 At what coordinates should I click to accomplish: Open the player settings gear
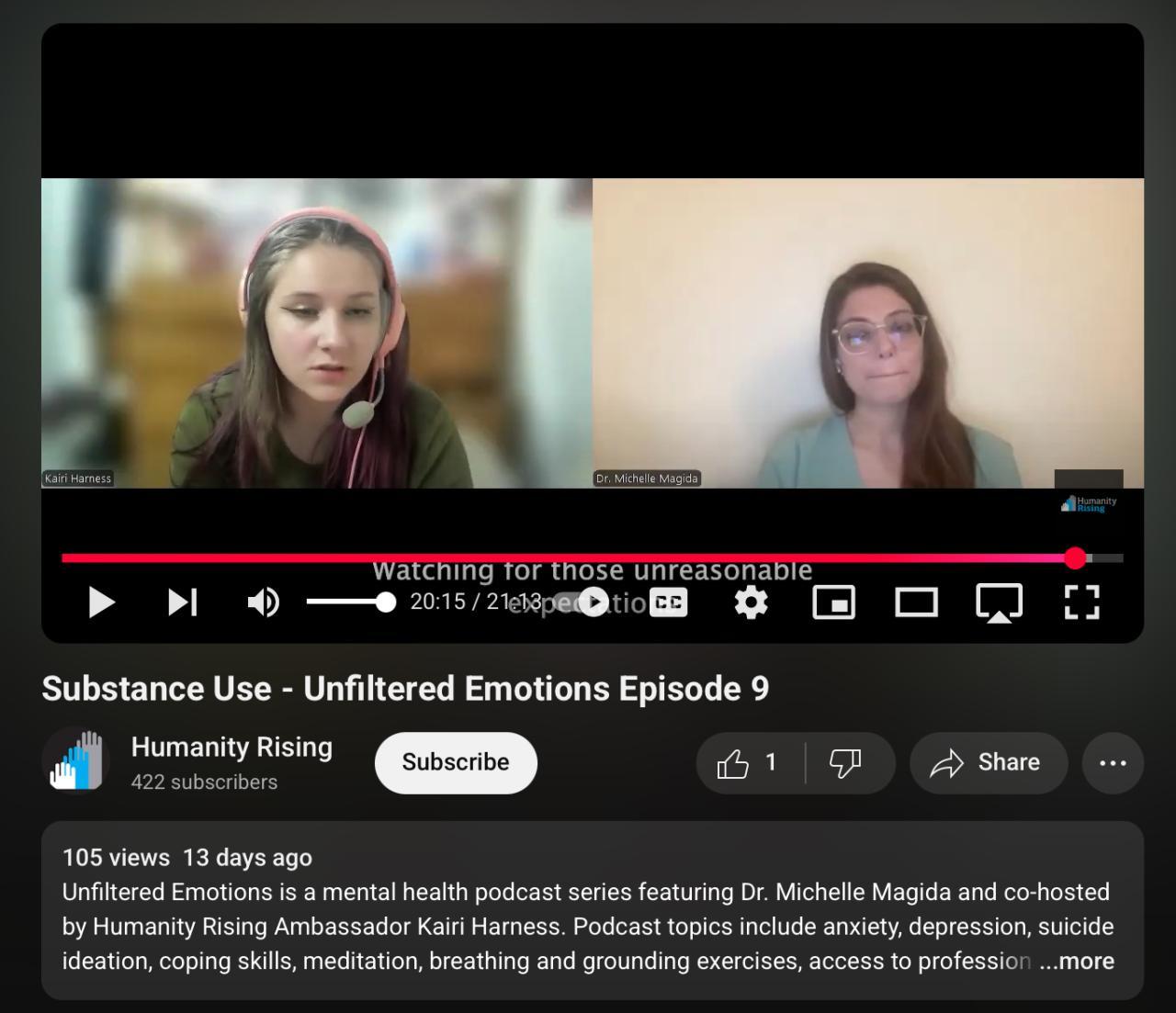tap(751, 602)
